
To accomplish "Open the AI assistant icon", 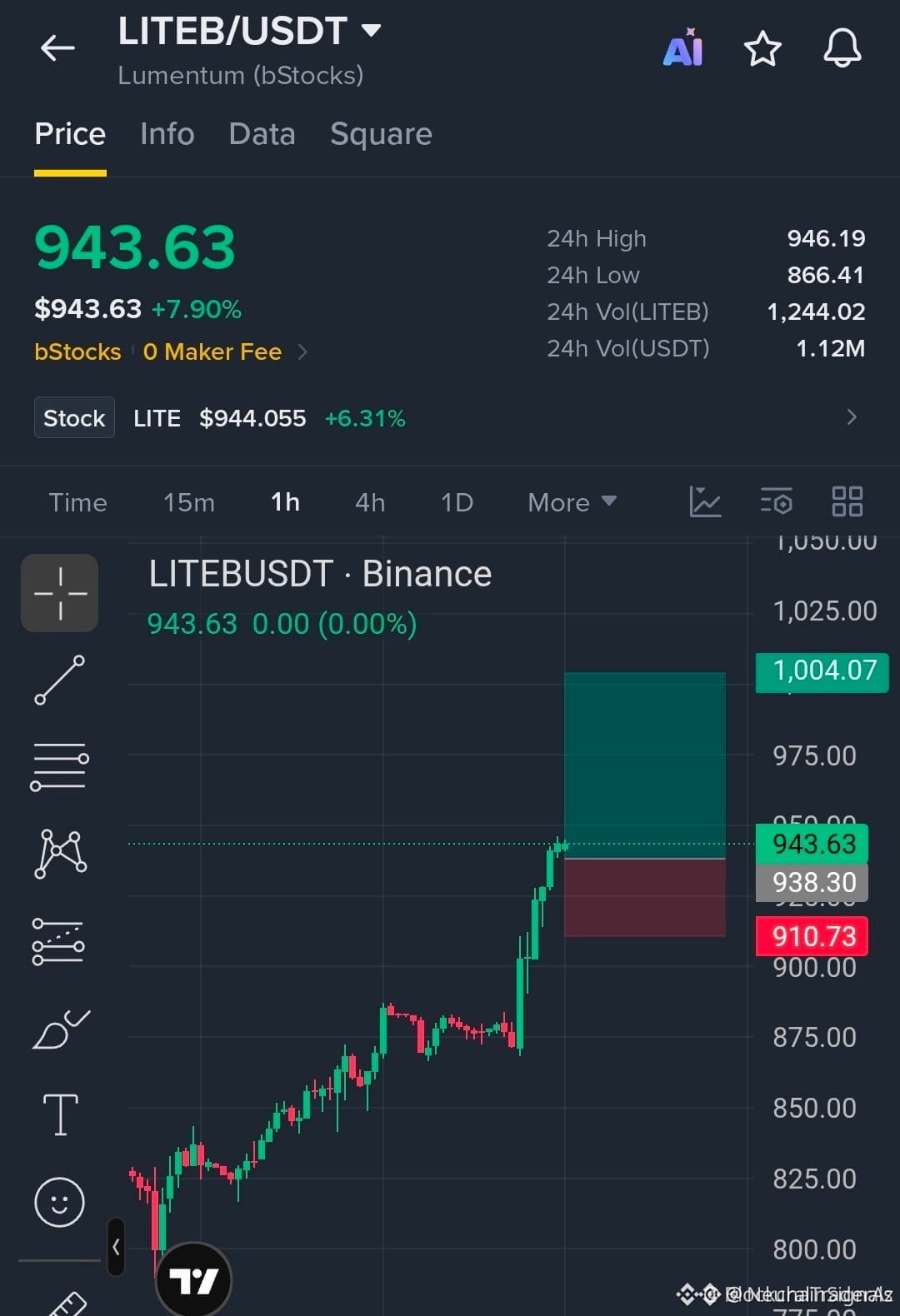I will [683, 47].
